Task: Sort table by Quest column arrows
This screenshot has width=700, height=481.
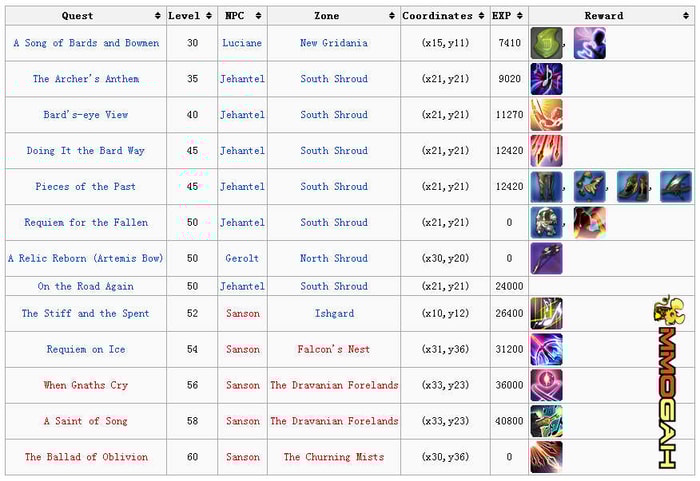Action: pos(158,16)
